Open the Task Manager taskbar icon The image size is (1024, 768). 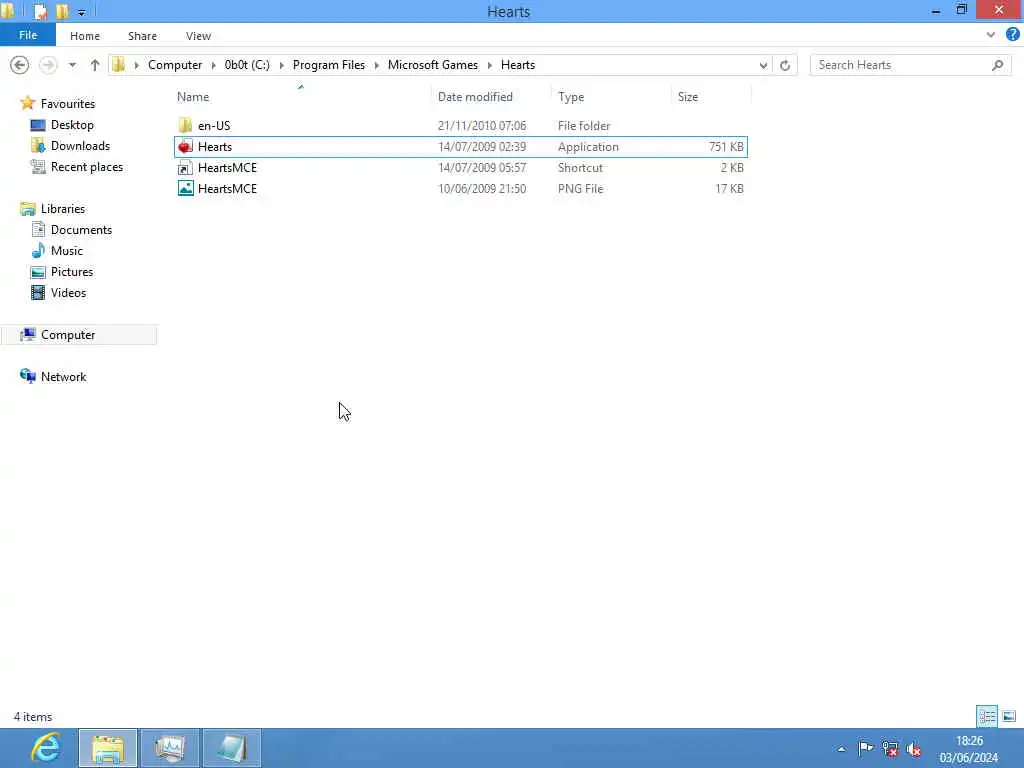pyautogui.click(x=170, y=748)
